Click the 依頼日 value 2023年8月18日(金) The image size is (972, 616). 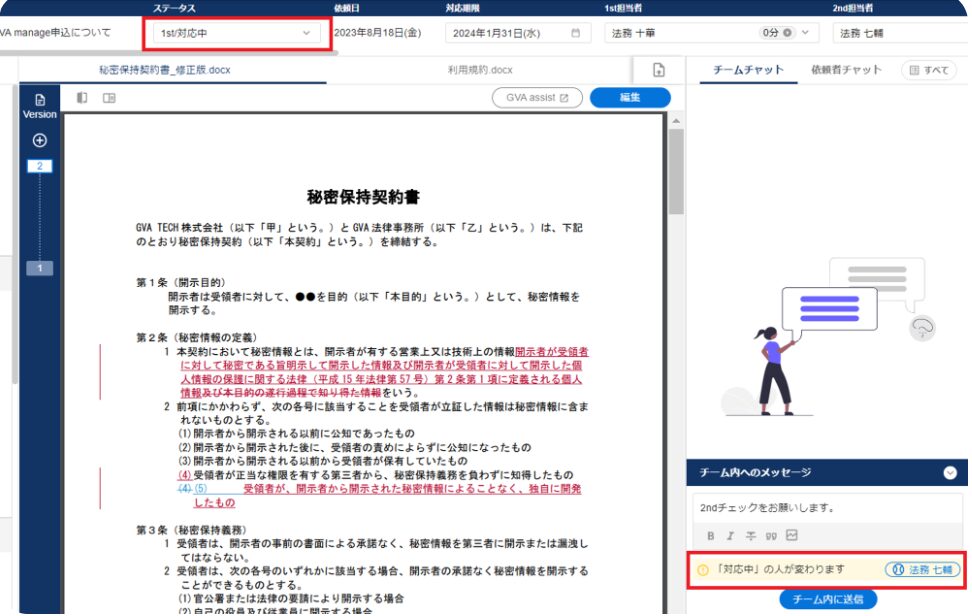tap(378, 33)
